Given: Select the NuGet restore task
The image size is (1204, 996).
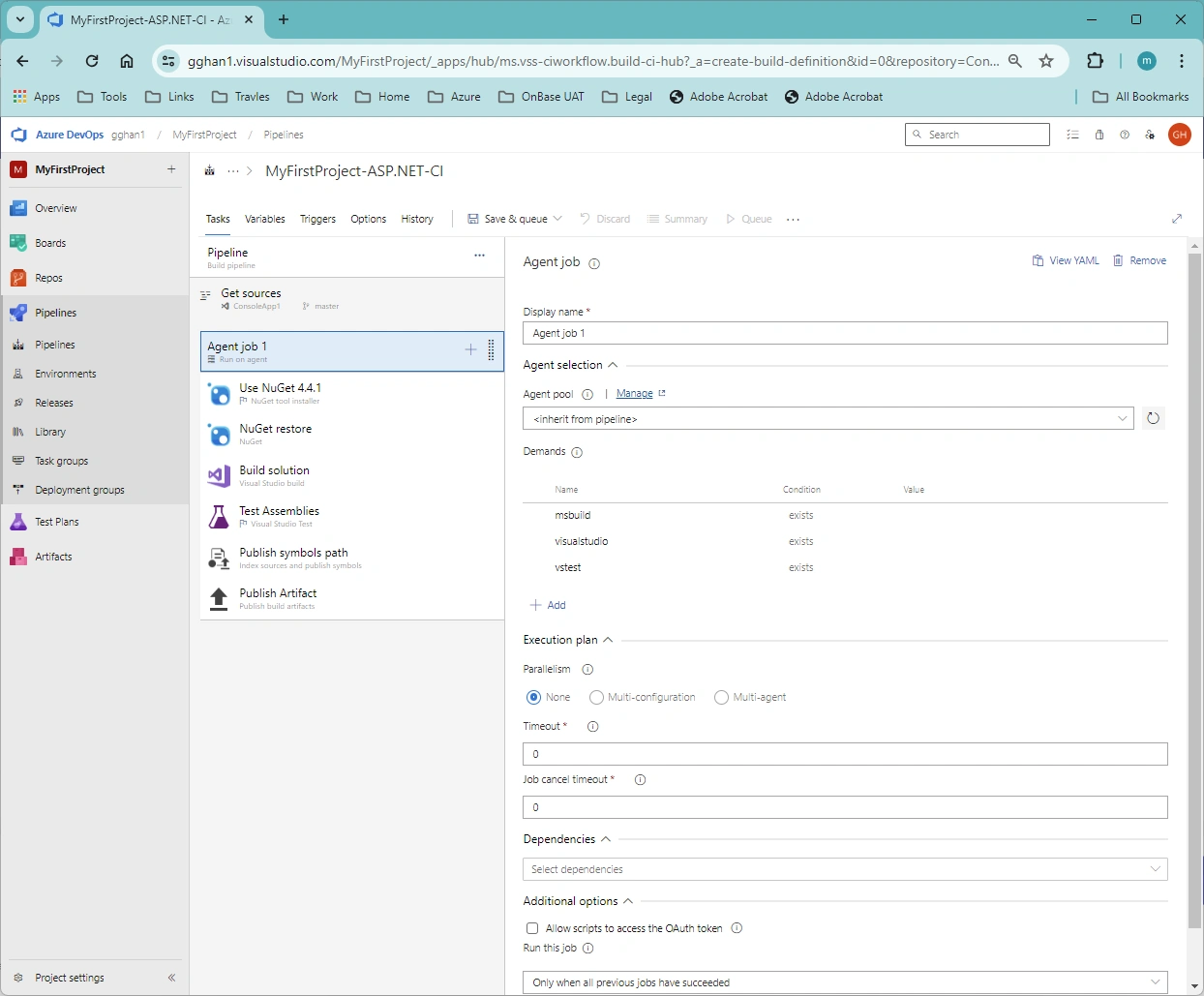Looking at the screenshot, I should coord(352,435).
